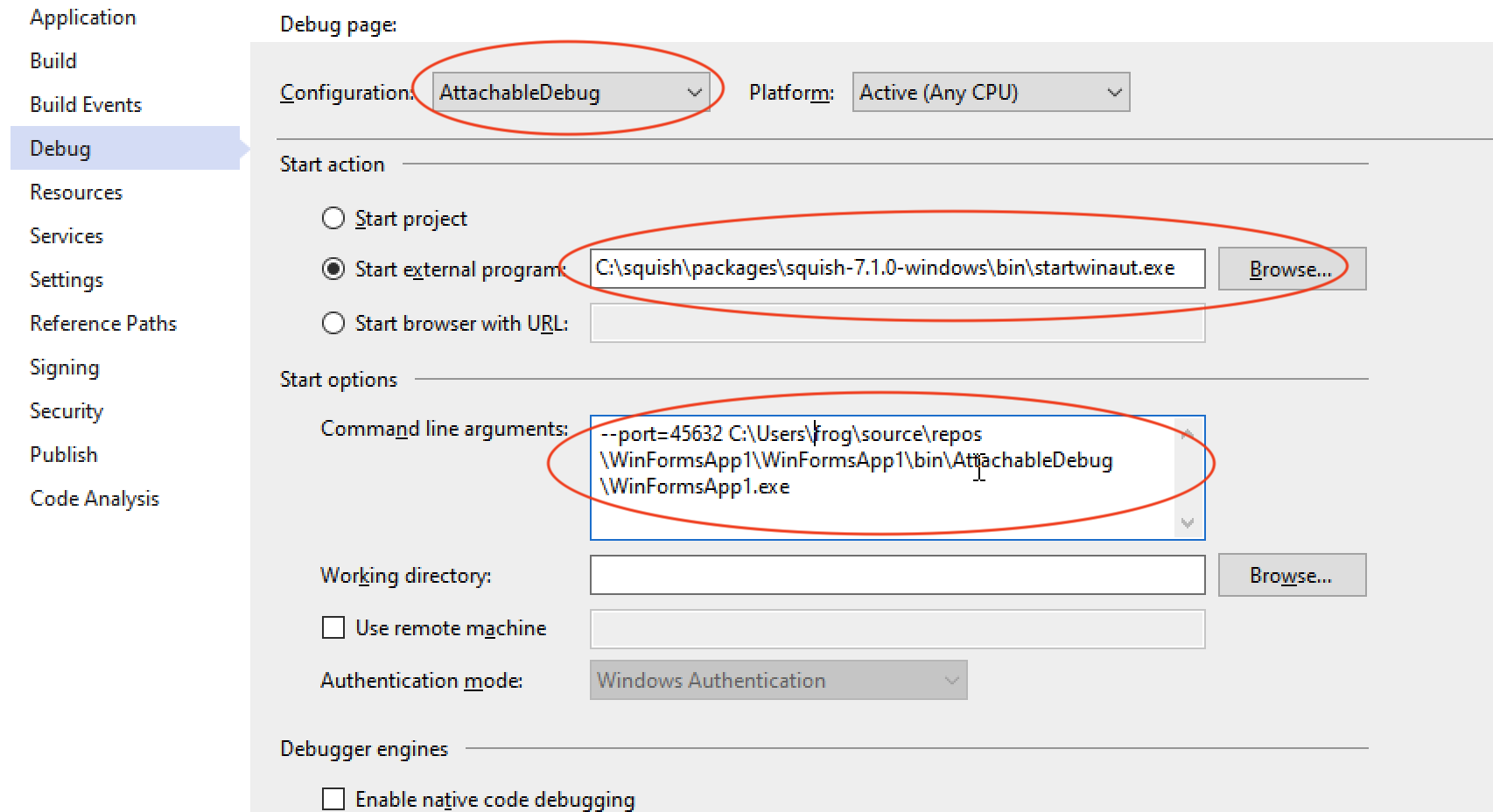Select the Resources page
This screenshot has height=812, width=1493.
pos(75,192)
